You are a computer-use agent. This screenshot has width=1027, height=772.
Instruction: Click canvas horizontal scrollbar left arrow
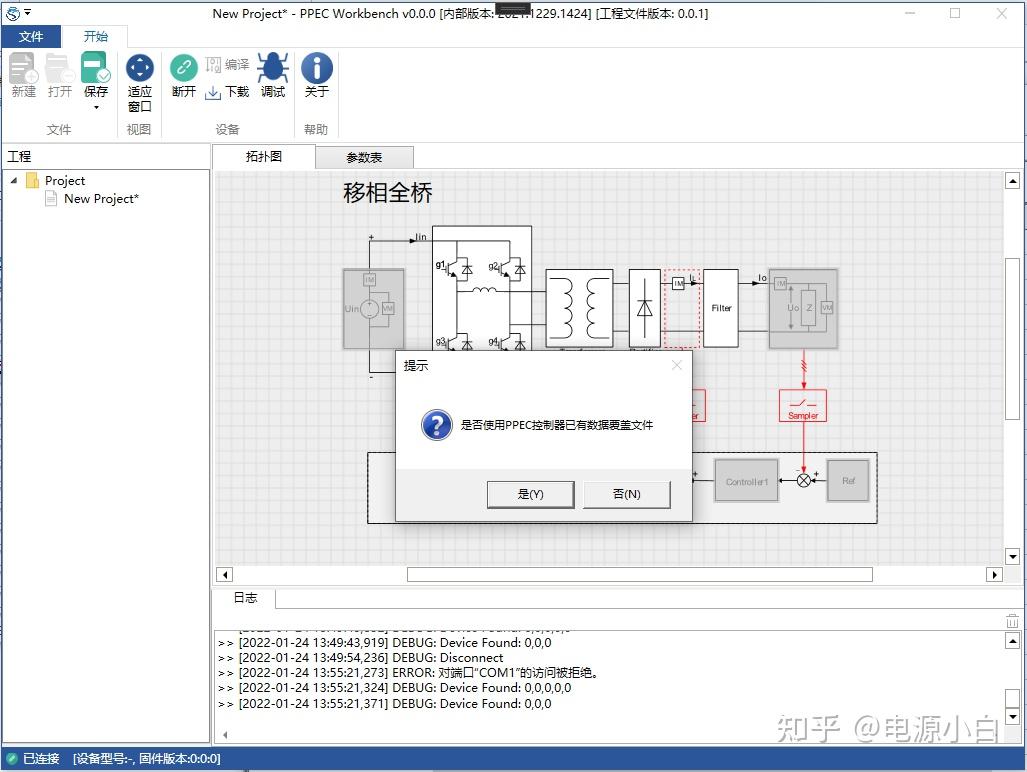225,575
